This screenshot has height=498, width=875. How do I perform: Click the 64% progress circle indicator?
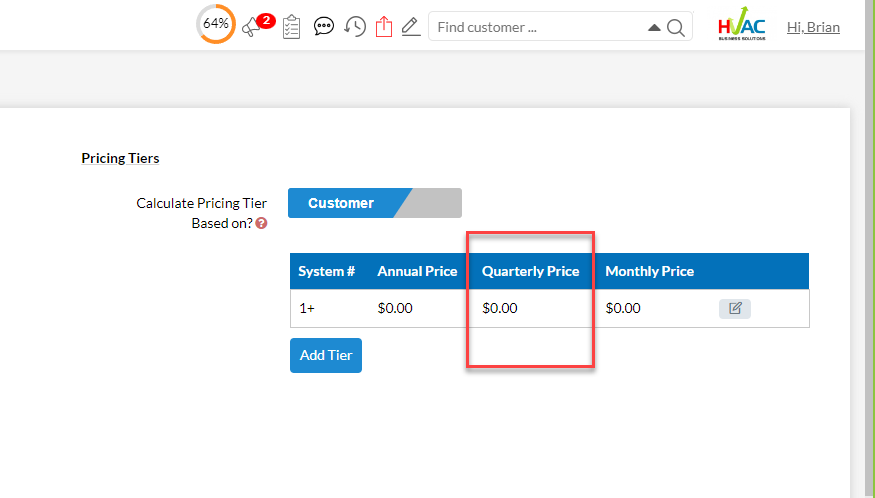pyautogui.click(x=216, y=24)
